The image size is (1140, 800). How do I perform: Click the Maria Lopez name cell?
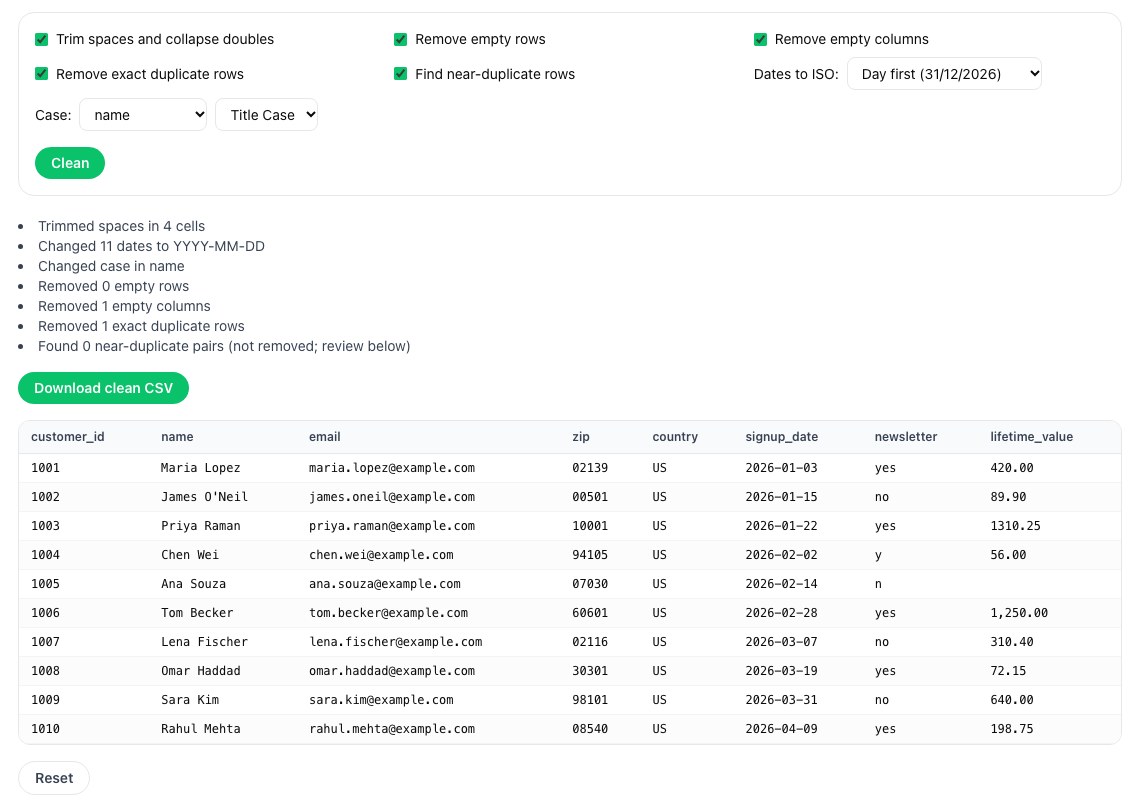click(201, 468)
